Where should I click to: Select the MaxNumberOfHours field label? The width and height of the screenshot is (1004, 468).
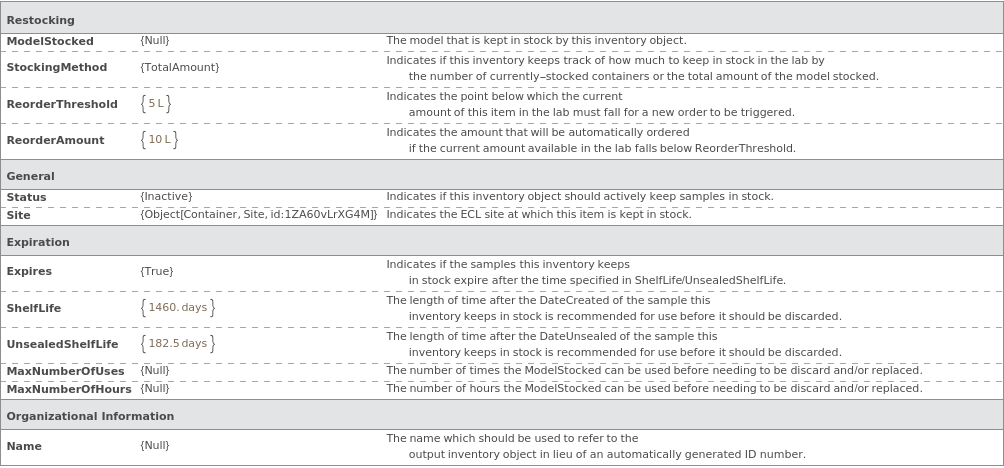69,389
